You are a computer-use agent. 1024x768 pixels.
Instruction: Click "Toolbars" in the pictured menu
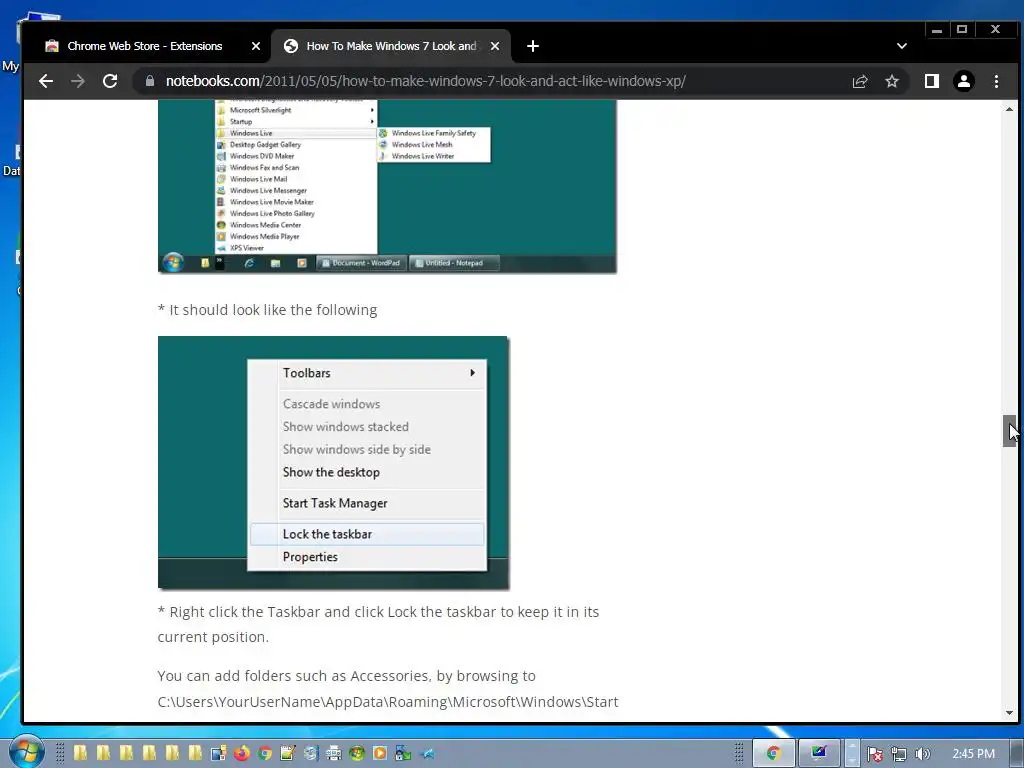point(366,373)
